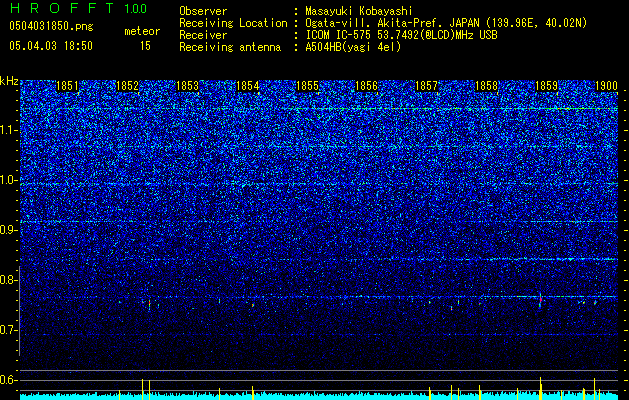Click the meteor echo near 1854

tap(253, 305)
